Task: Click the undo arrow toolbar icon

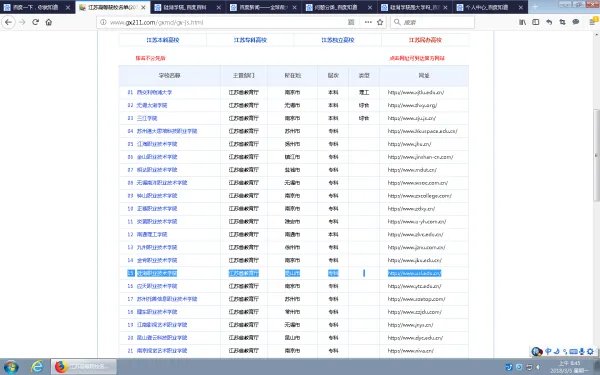Action: point(549,23)
